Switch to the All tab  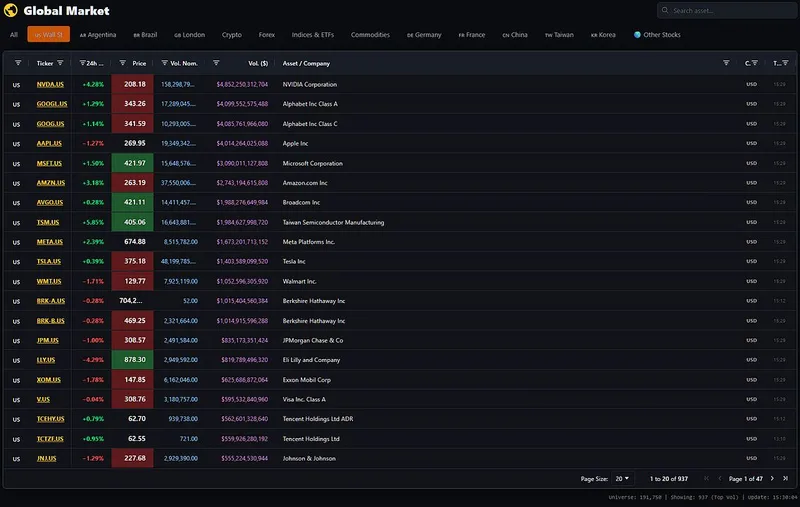pyautogui.click(x=14, y=35)
